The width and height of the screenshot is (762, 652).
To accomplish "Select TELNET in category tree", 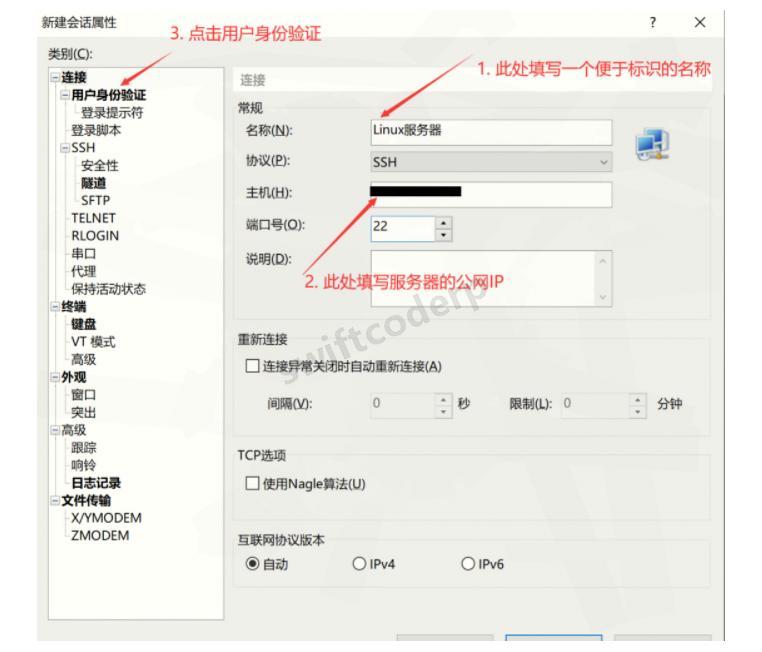I will tap(93, 218).
